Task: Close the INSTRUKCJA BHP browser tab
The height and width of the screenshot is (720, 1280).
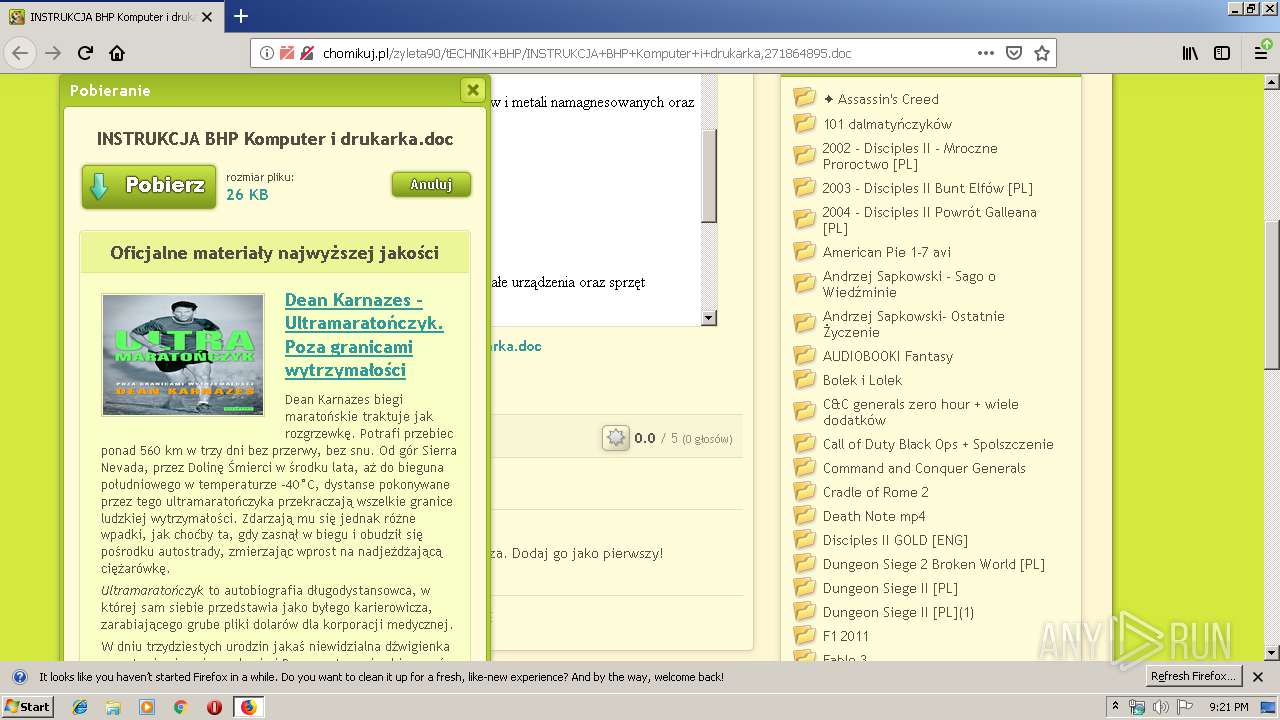Action: point(207,17)
